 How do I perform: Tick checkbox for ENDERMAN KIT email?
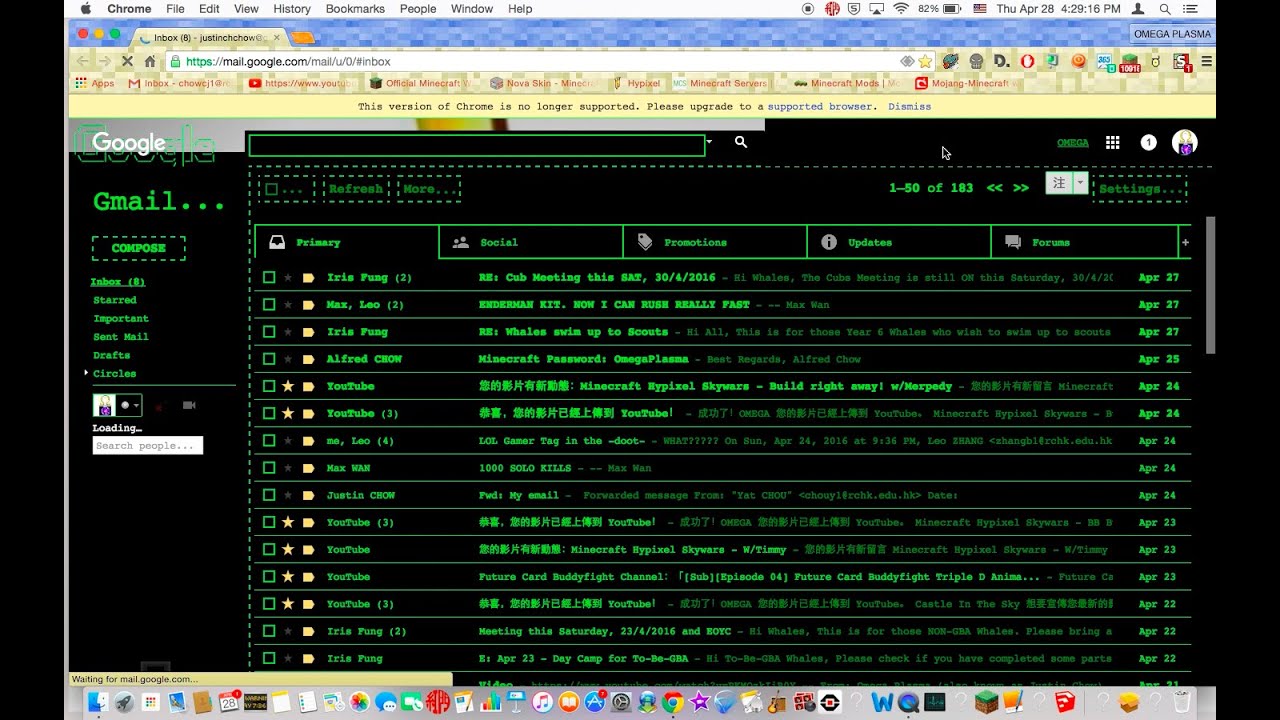pyautogui.click(x=269, y=305)
